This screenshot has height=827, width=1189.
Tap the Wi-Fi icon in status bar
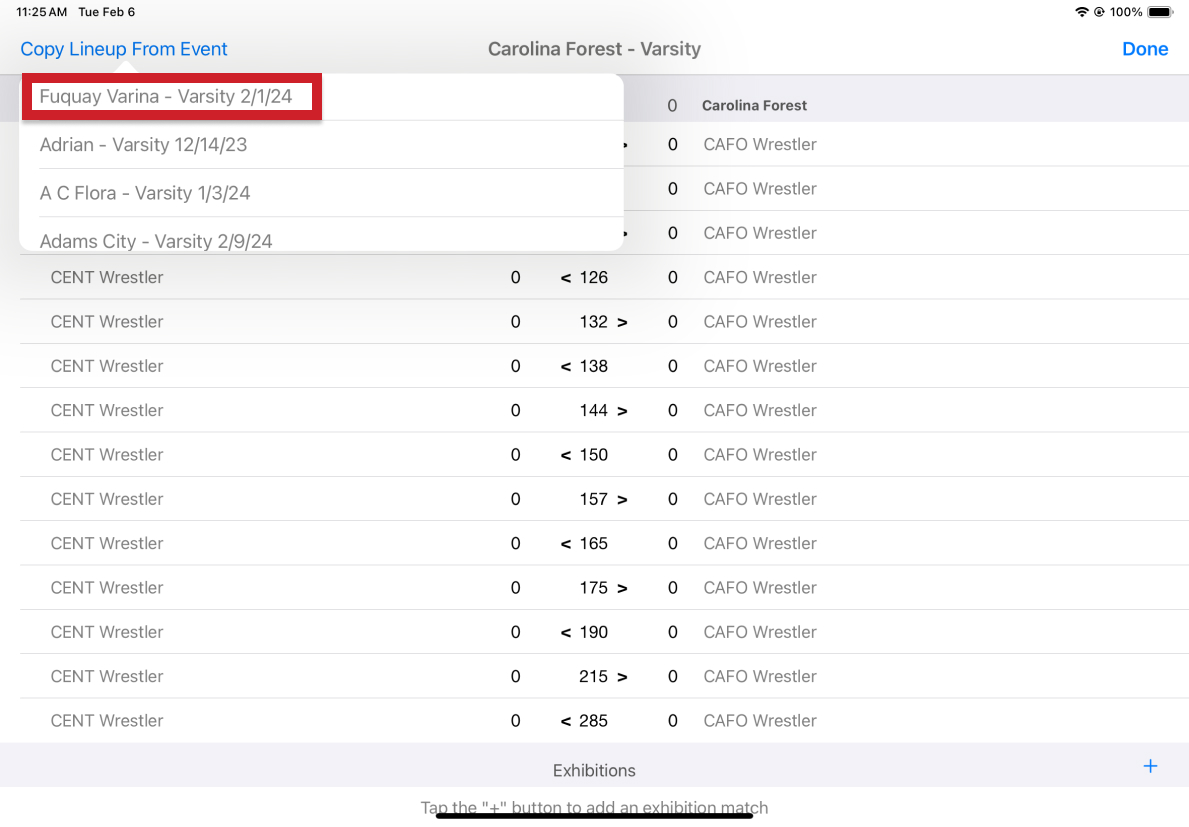coord(1081,12)
